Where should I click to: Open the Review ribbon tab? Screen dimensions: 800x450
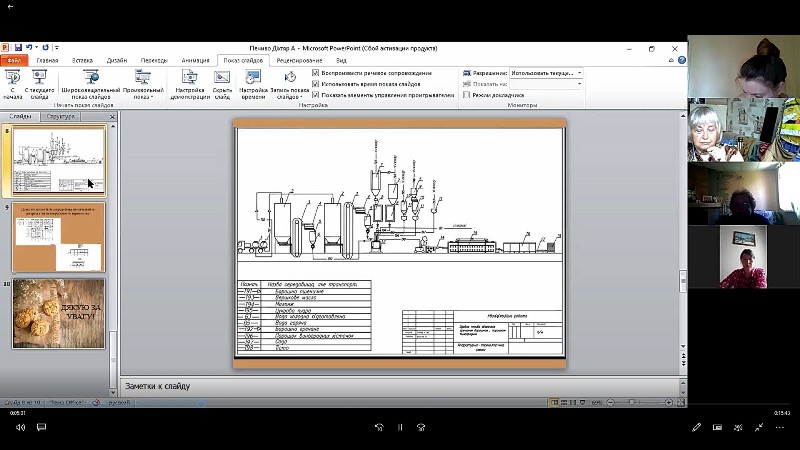[299, 60]
